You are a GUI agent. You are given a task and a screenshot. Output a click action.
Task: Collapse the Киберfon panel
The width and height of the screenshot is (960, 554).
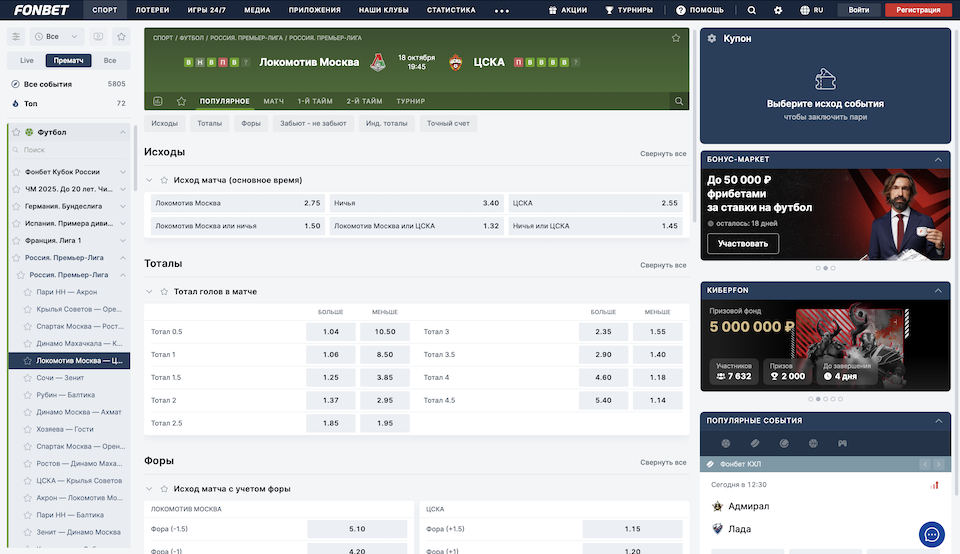pos(938,290)
